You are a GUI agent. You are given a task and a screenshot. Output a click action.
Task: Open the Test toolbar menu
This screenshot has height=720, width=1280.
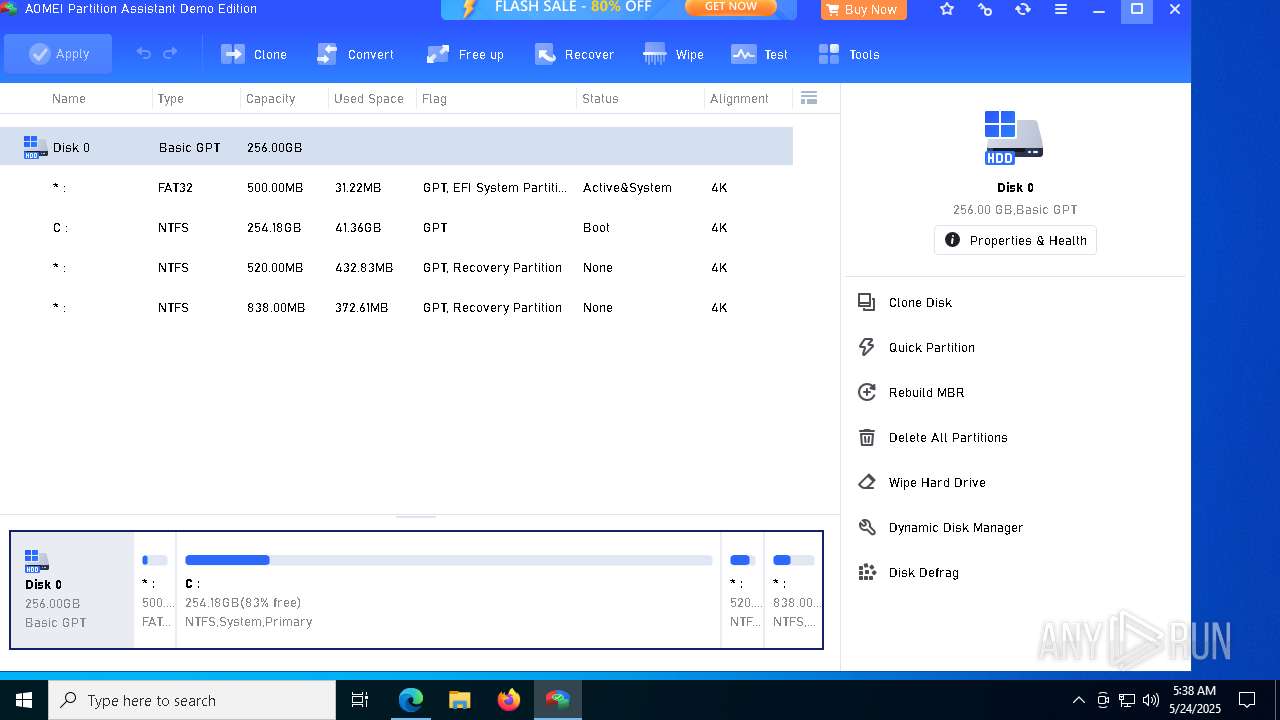(760, 54)
